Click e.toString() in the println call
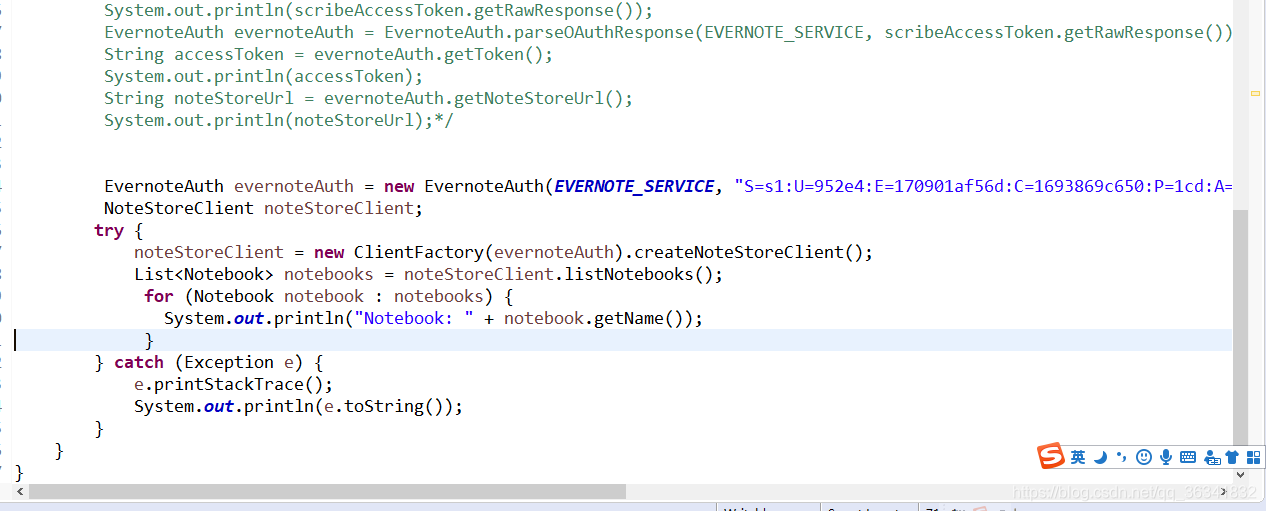The width and height of the screenshot is (1266, 511). click(x=388, y=406)
